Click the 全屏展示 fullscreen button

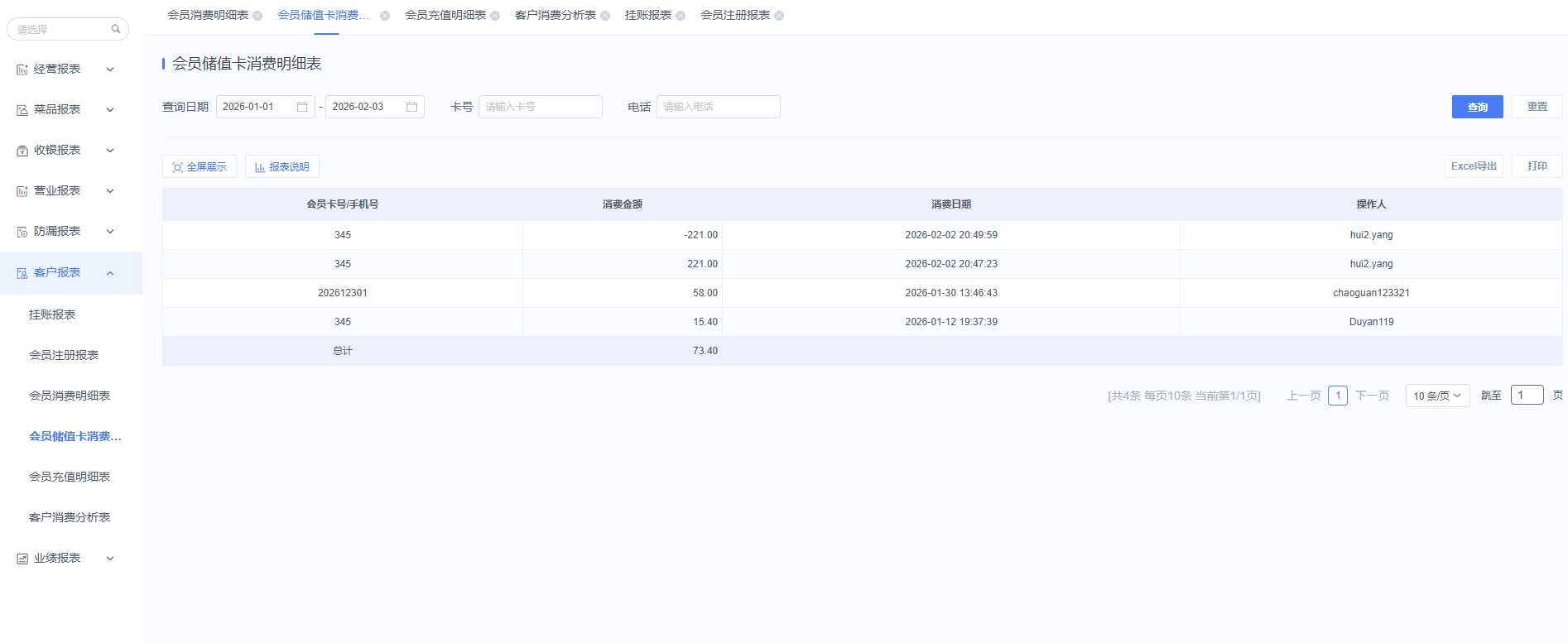(200, 166)
